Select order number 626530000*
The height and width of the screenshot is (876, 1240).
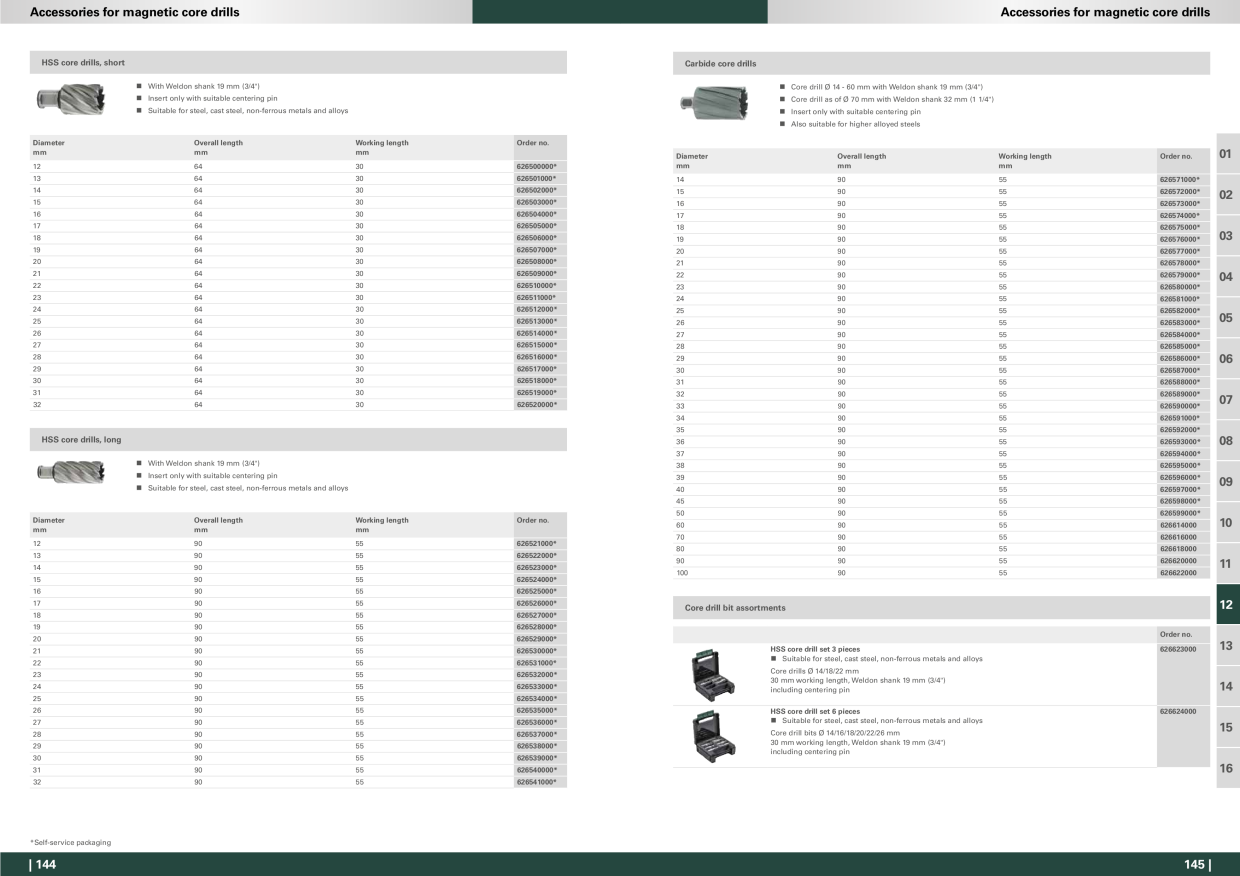pyautogui.click(x=536, y=651)
